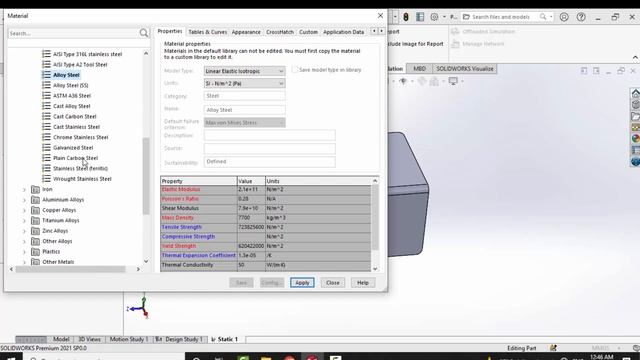Click the Design Library icon in task pane
Image resolution: width=640 pixels, height=360 pixels.
pyautogui.click(x=636, y=105)
